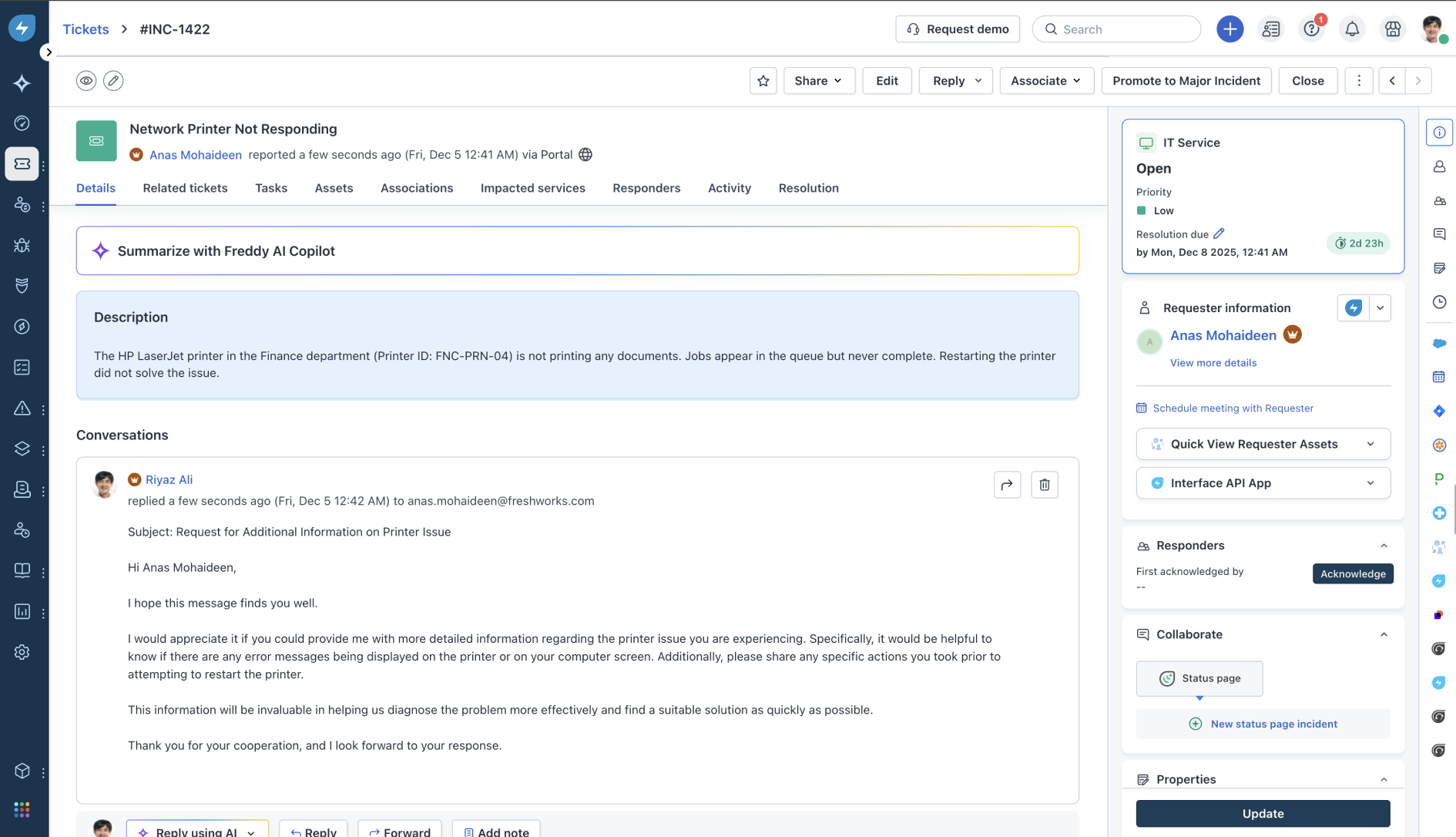Open the marketplace store icon
The image size is (1456, 837).
pyautogui.click(x=1392, y=29)
